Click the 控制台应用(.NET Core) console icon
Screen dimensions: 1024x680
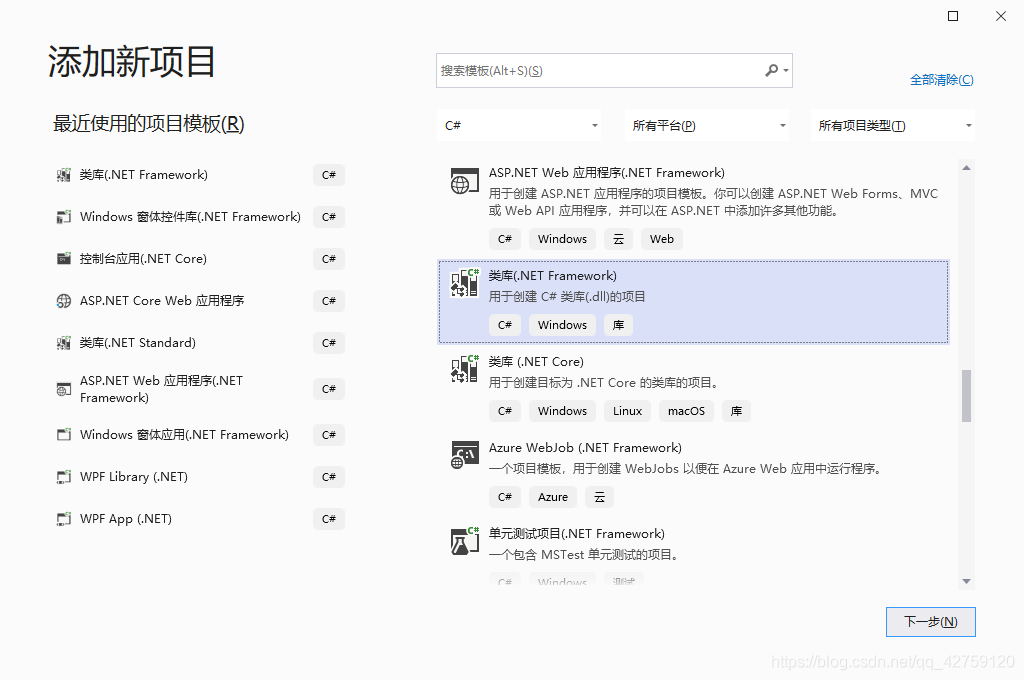point(63,259)
